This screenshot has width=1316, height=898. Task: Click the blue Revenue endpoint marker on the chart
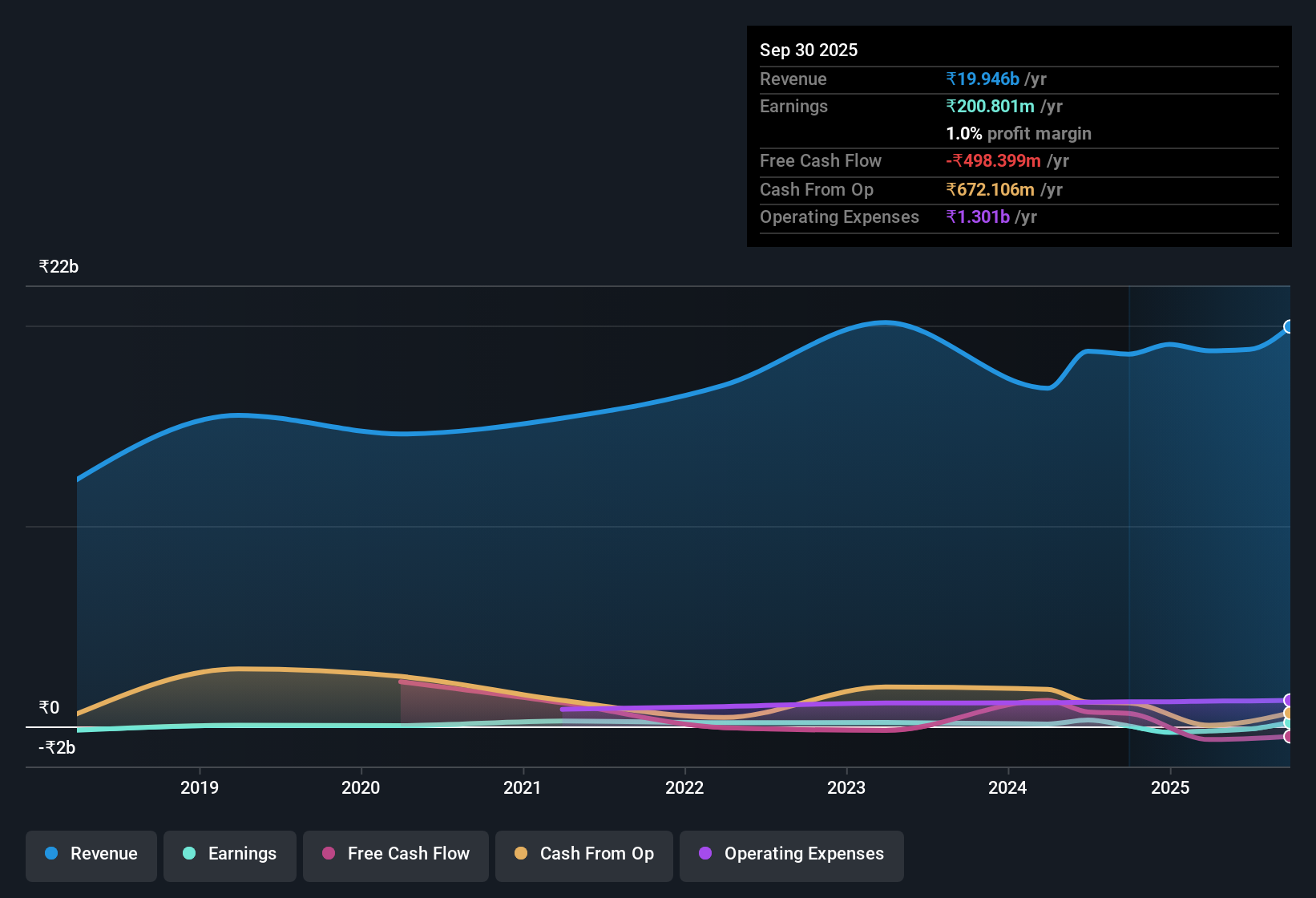[x=1290, y=327]
